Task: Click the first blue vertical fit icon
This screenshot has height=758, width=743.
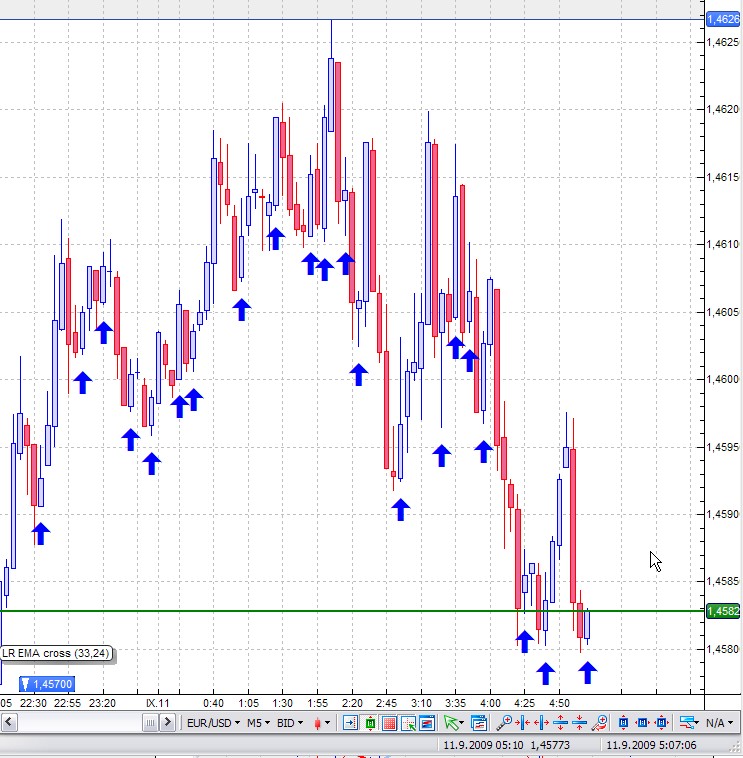Action: [623, 722]
